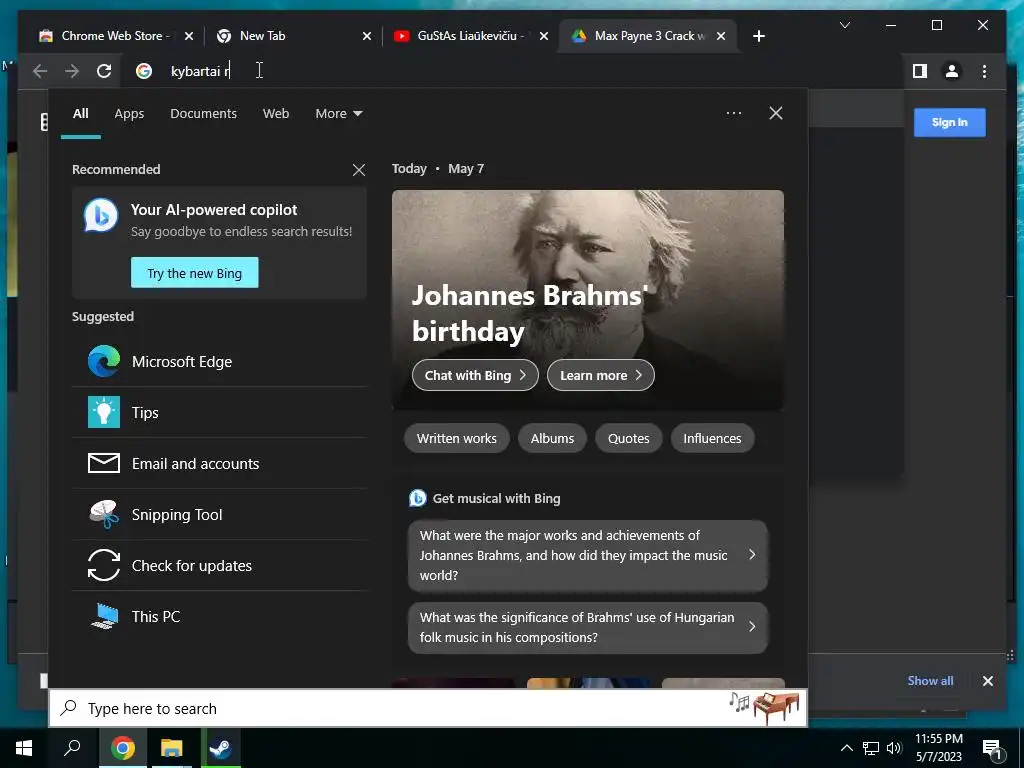Close the Max Payne 3 Crack tab
The width and height of the screenshot is (1024, 768).
[721, 36]
